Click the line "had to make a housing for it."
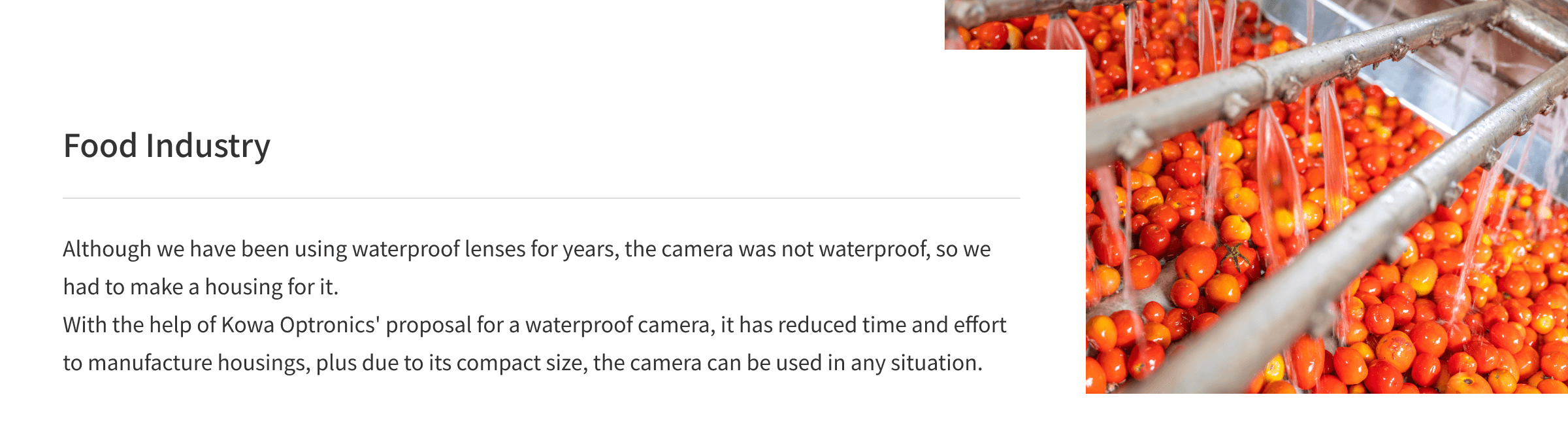 tap(201, 287)
